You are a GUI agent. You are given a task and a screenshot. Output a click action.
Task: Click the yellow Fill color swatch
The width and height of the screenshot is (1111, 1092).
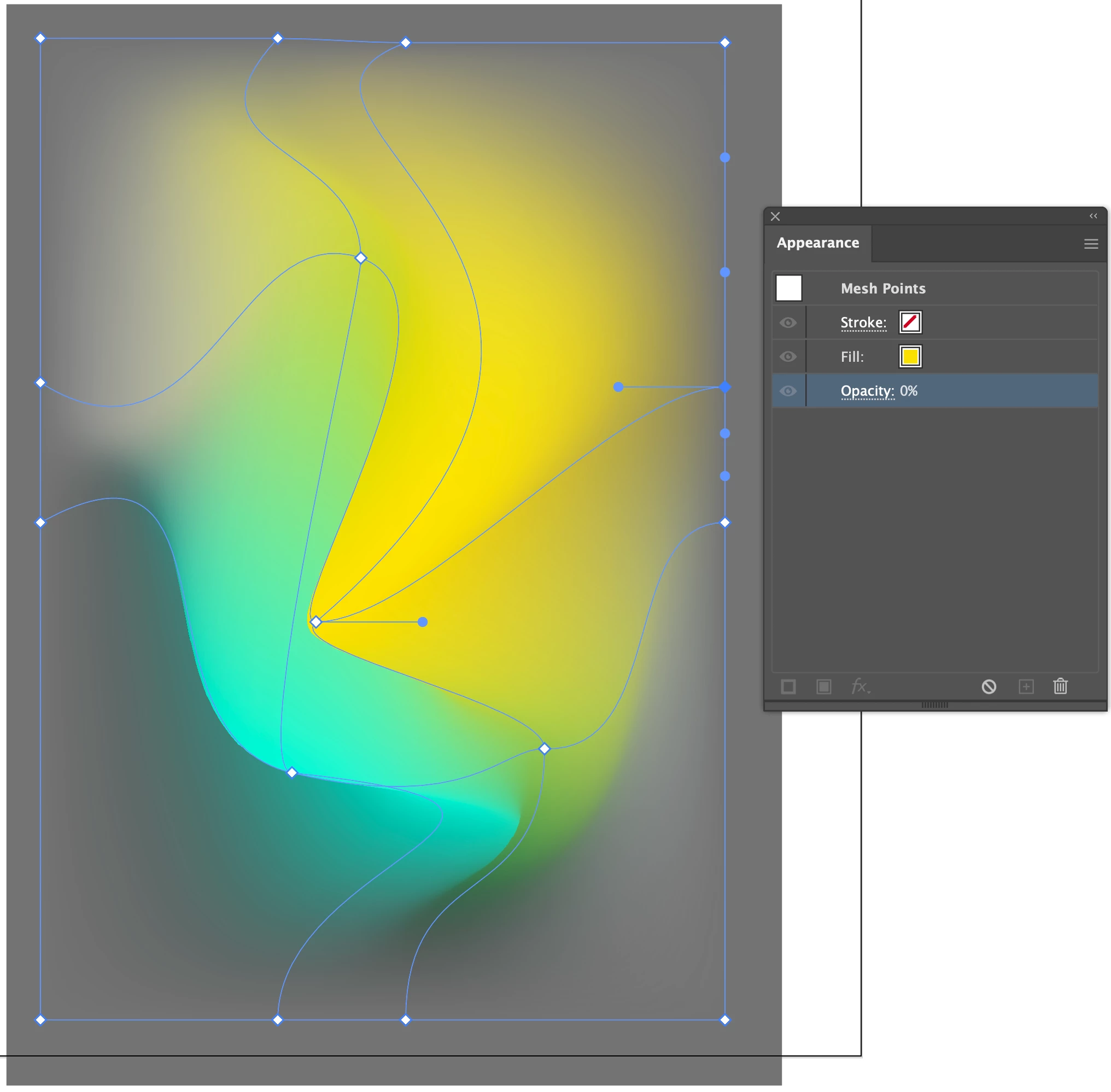910,357
